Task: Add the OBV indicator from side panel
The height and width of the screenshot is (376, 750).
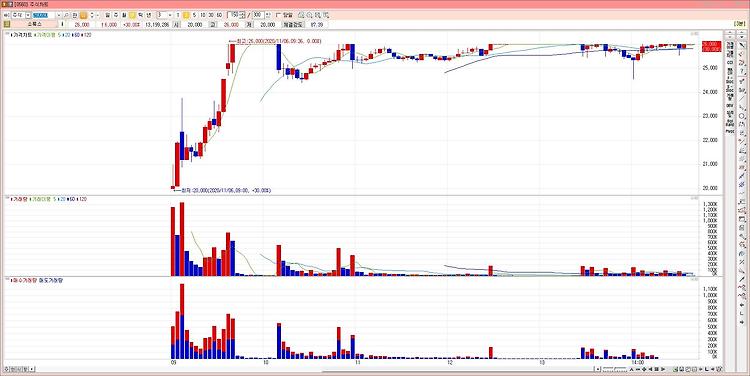Action: 730,105
